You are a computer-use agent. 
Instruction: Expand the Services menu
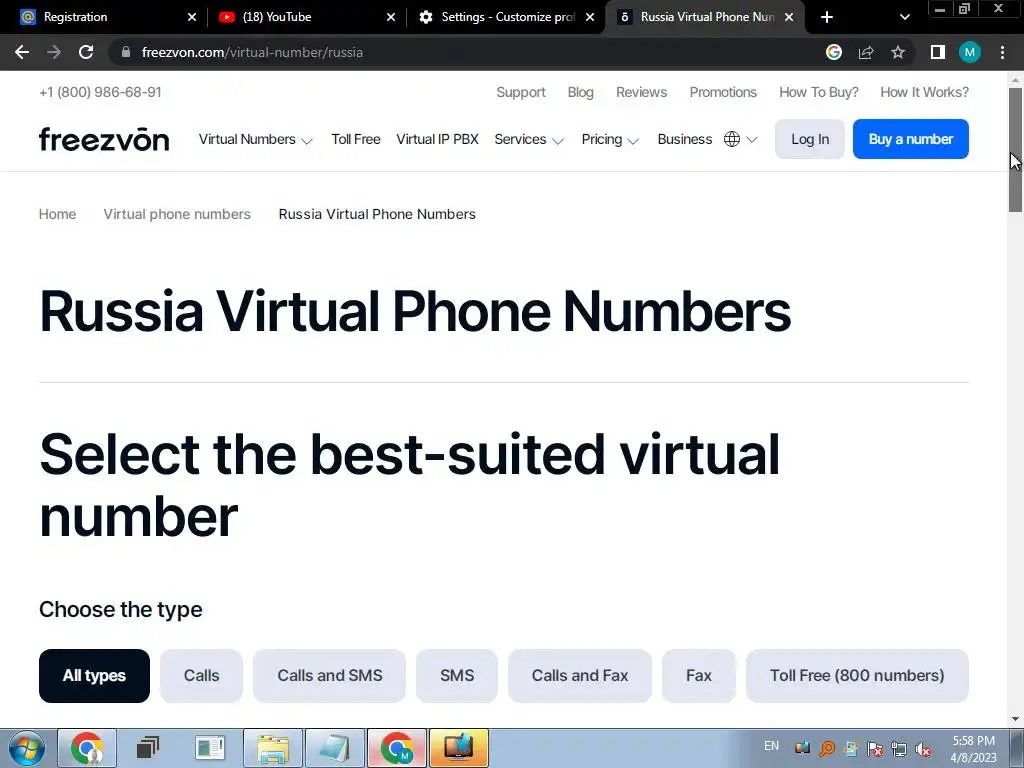click(528, 139)
